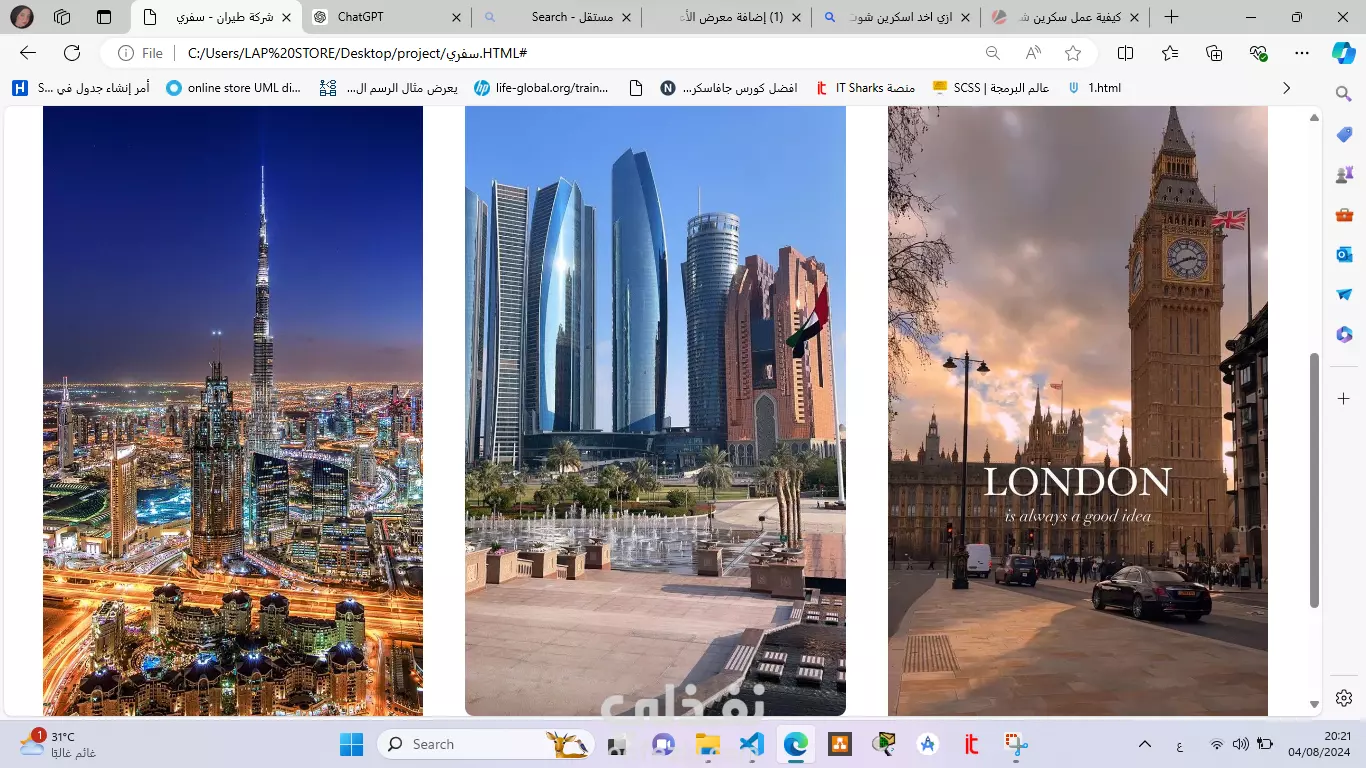The width and height of the screenshot is (1366, 768).
Task: Open the 1.html bookmark
Action: (1094, 88)
